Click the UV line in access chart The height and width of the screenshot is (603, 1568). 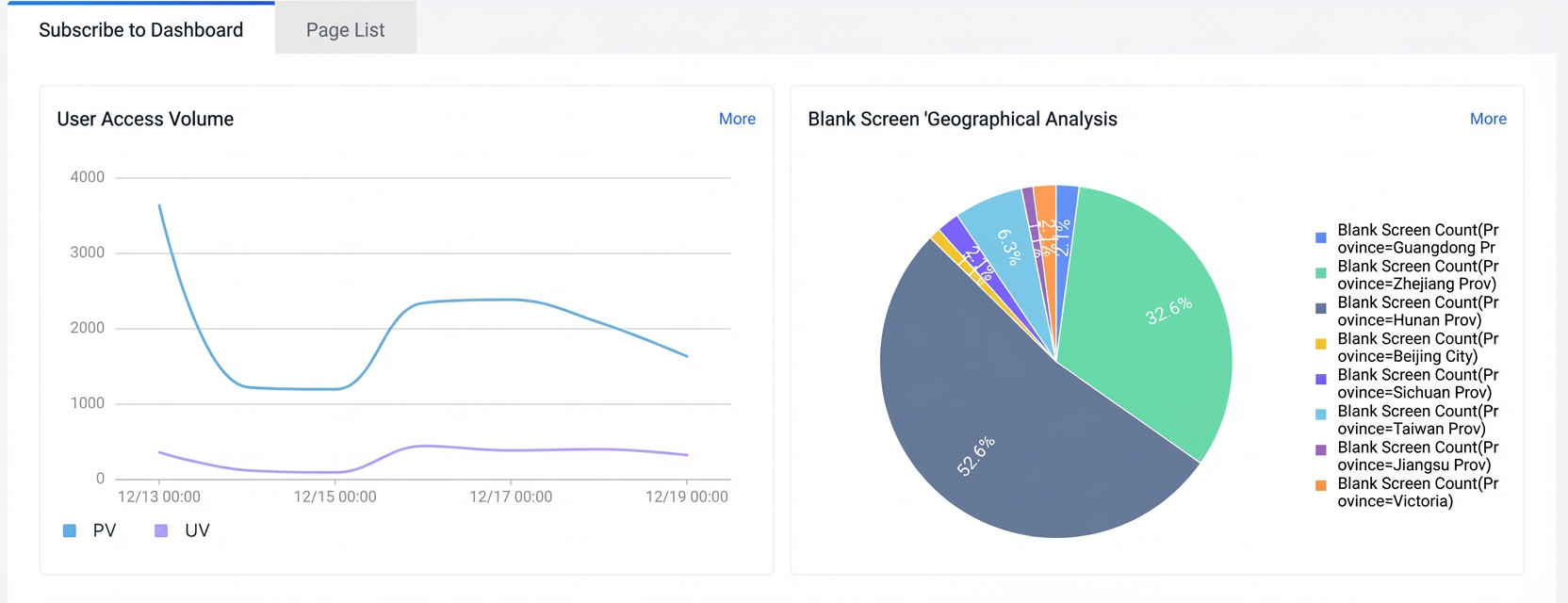coord(424,447)
